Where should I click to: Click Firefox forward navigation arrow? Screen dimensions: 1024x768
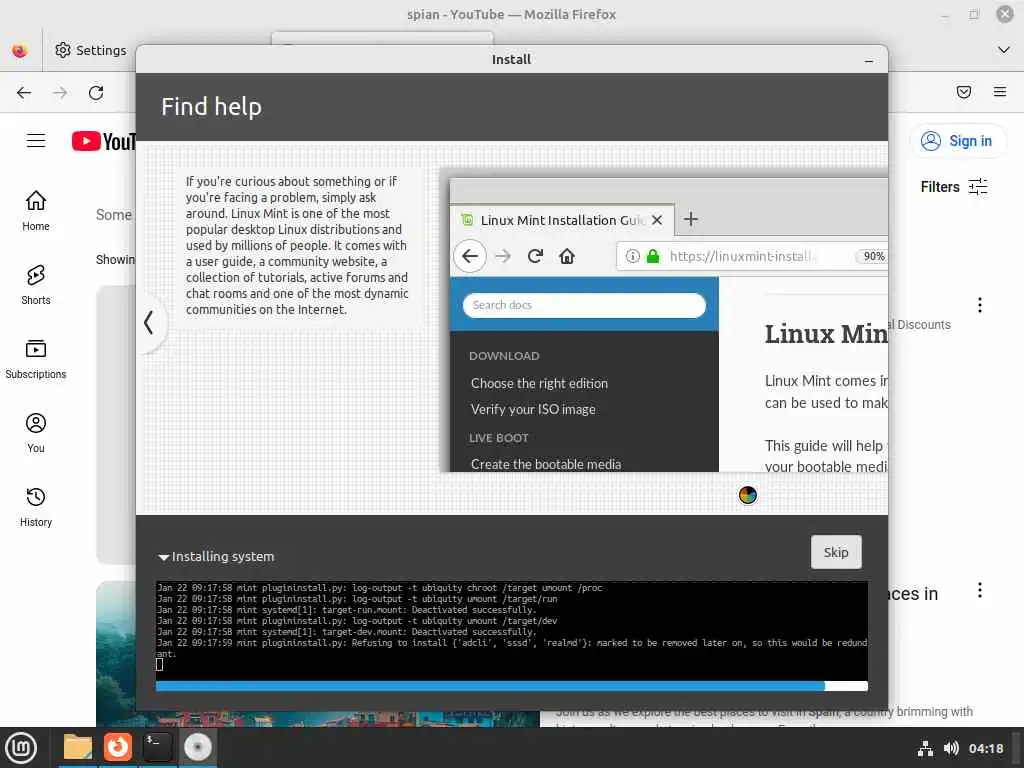click(x=60, y=92)
